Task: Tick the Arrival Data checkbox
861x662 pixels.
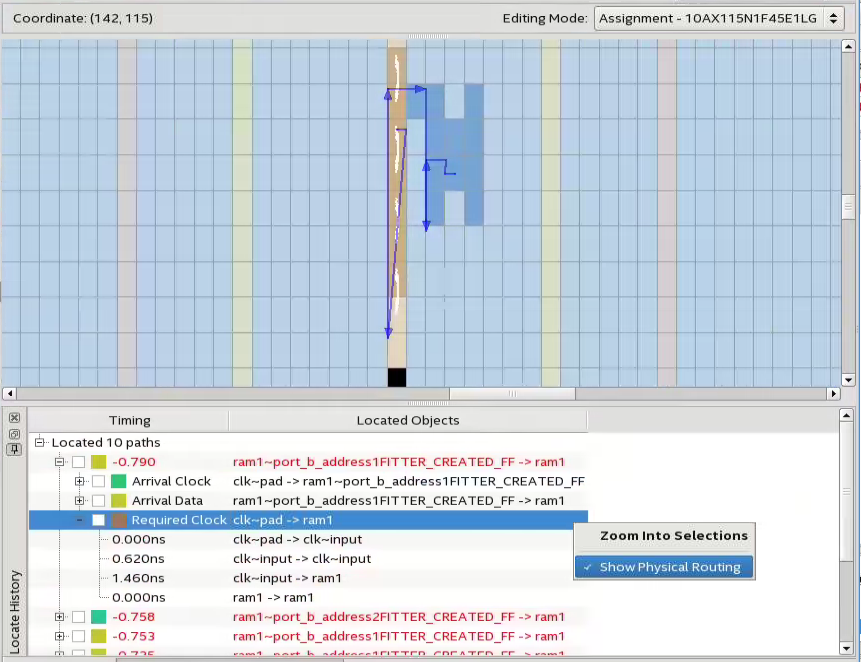Action: [x=99, y=500]
